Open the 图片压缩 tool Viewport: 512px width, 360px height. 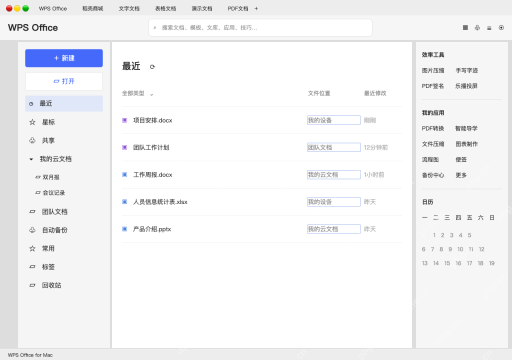(x=433, y=70)
